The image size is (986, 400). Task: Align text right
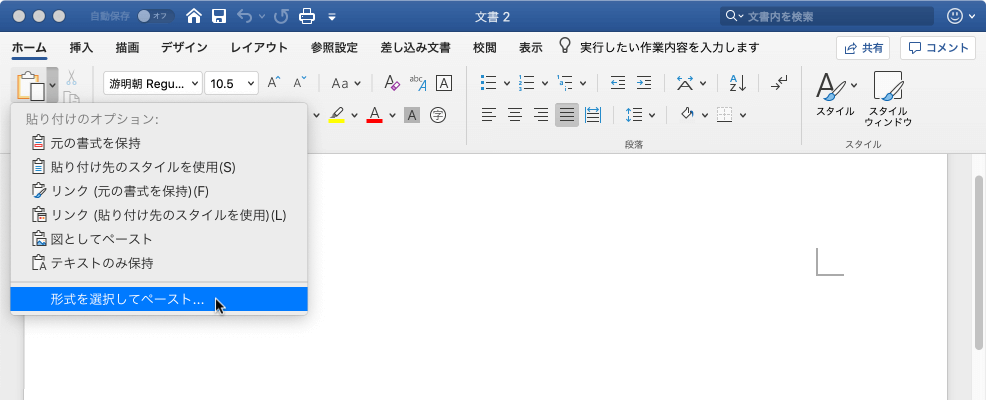pyautogui.click(x=541, y=115)
